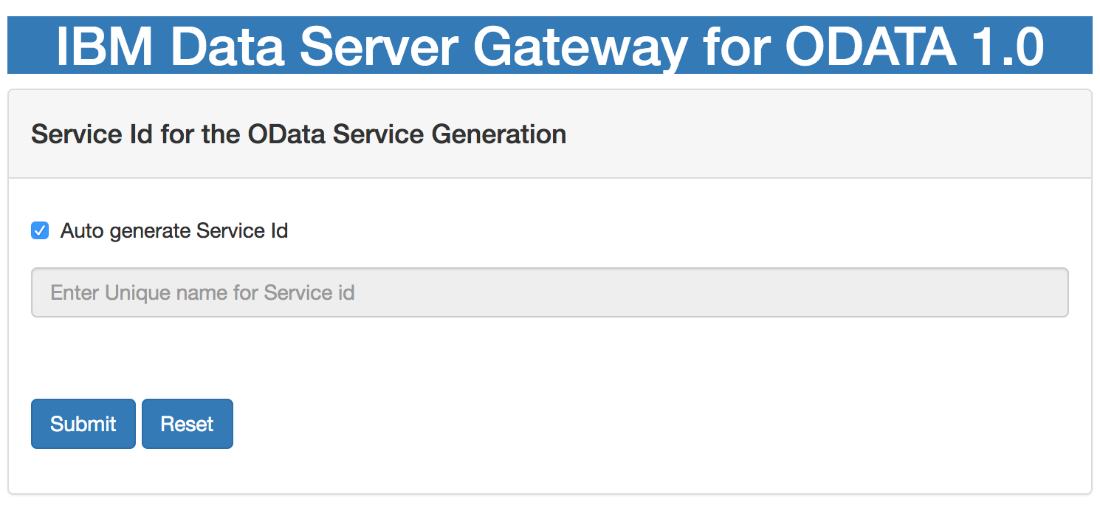Viewport: 1100px width, 508px height.
Task: Click the gray panel heading bar
Action: pyautogui.click(x=550, y=133)
